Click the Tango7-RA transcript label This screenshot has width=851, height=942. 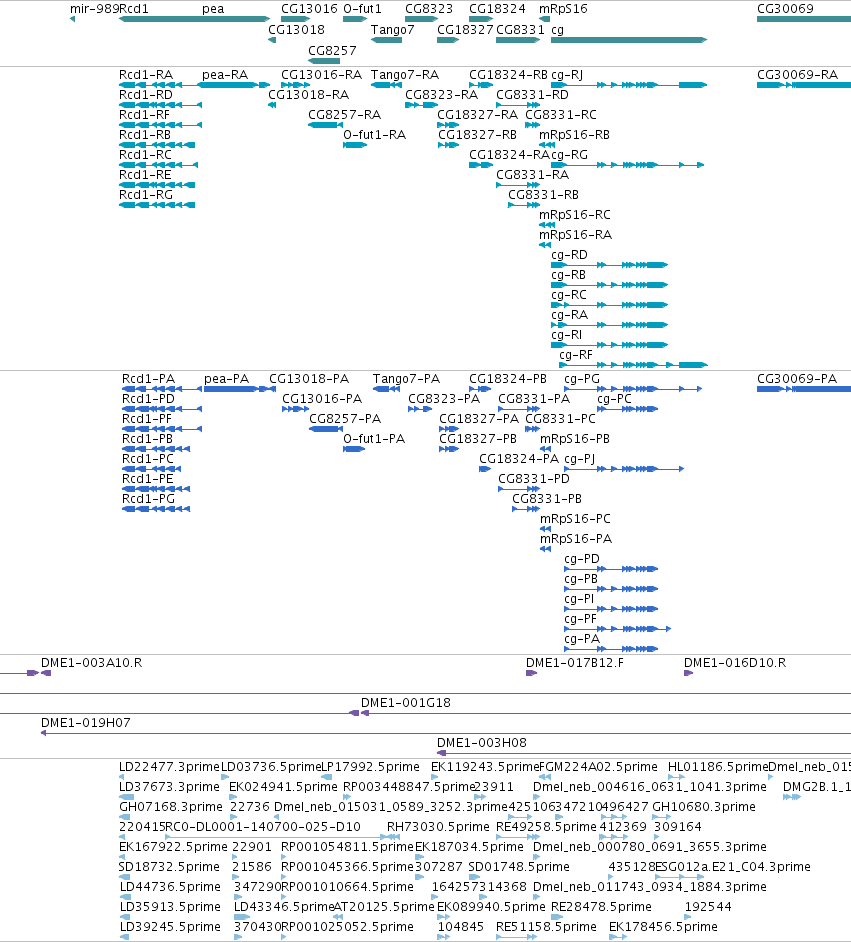[405, 74]
